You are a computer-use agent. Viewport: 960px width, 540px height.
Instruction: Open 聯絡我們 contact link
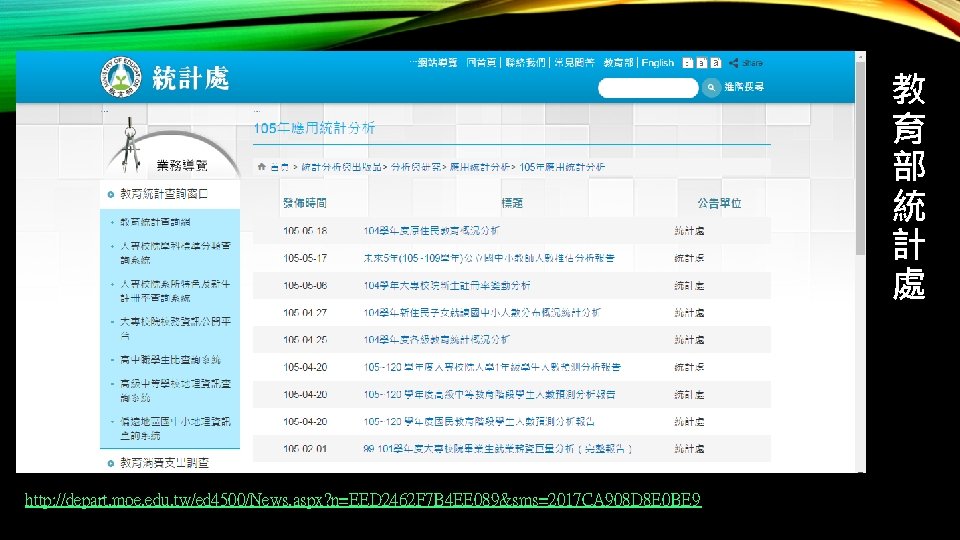(525, 62)
